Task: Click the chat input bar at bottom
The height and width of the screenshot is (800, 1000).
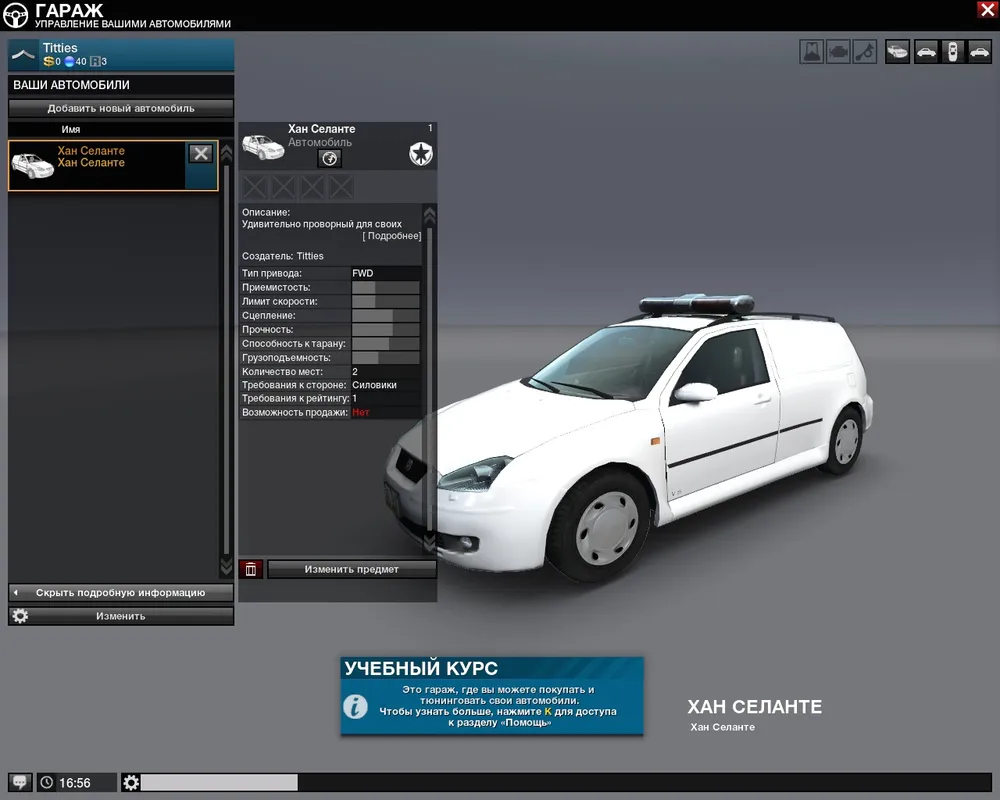Action: pos(560,782)
